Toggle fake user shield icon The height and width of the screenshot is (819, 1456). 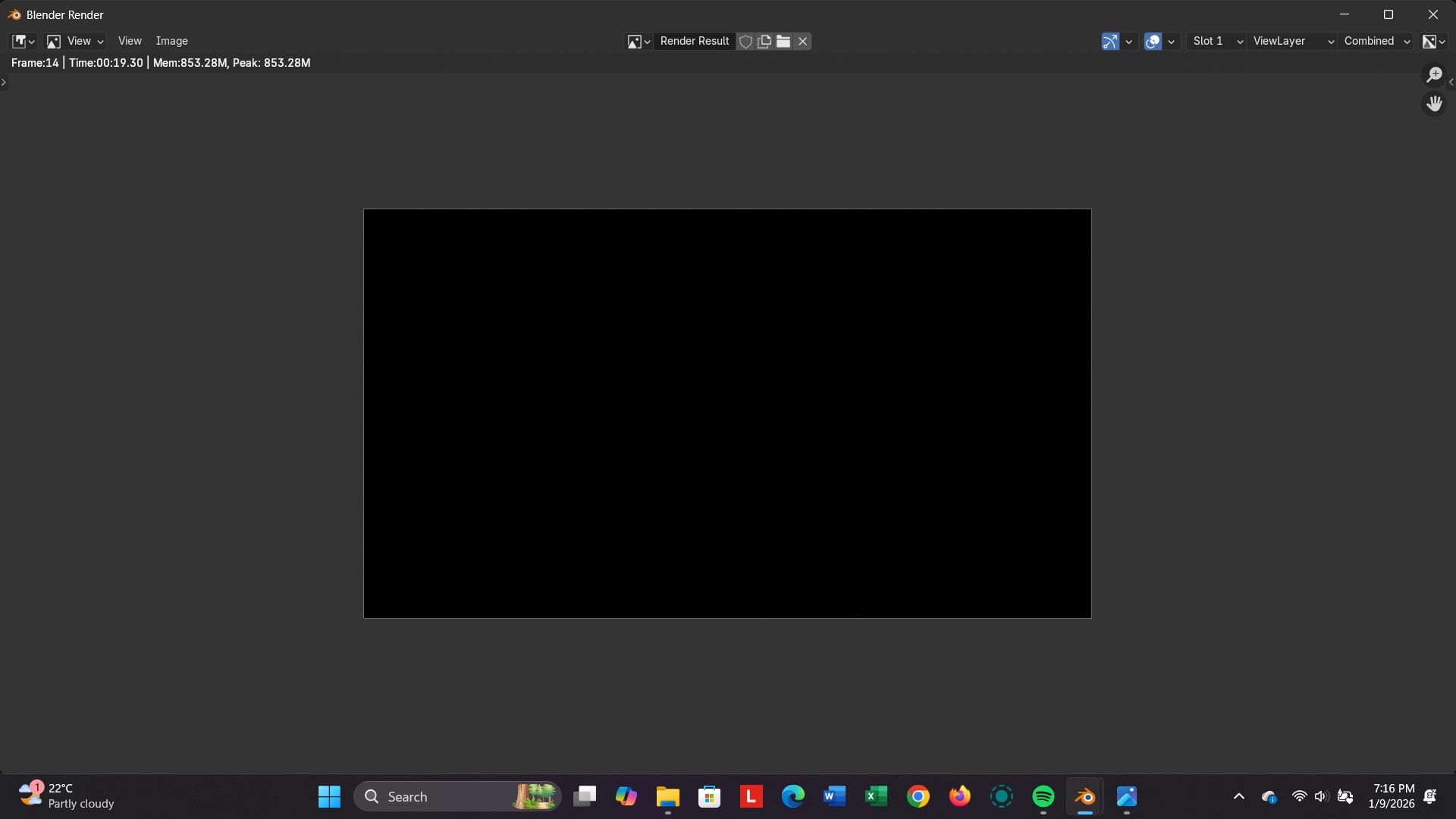(745, 41)
